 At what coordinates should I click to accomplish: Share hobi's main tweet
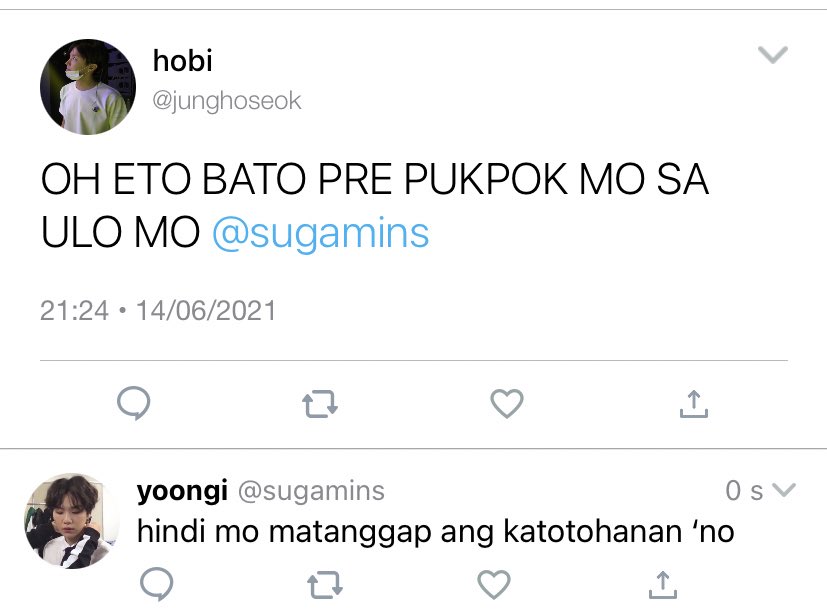(694, 404)
